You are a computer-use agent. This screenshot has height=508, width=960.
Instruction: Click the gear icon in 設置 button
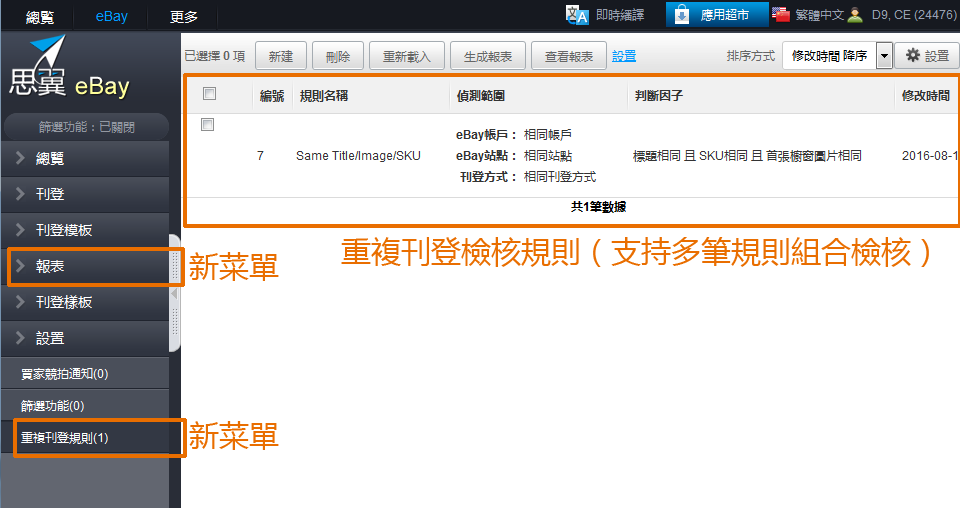point(913,55)
